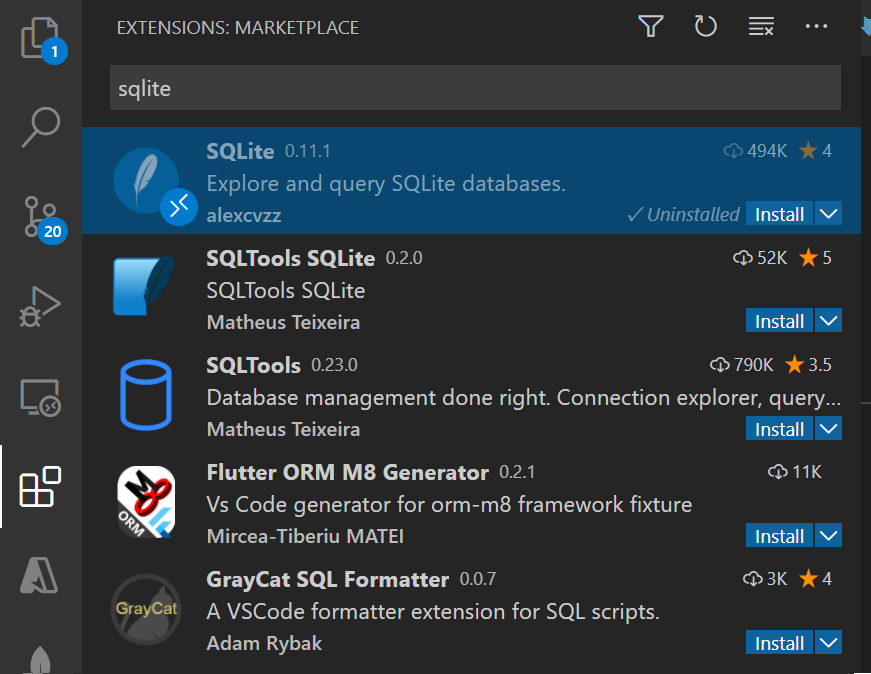Click the remote badge on SQLite icon
Image resolution: width=871 pixels, height=674 pixels.
179,207
